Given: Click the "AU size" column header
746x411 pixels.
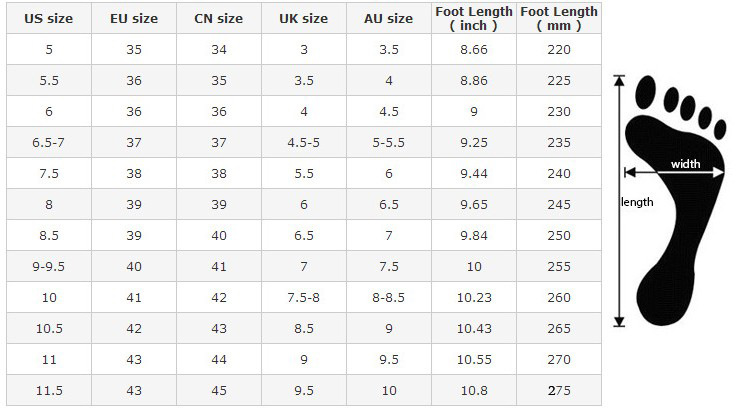Looking at the screenshot, I should (388, 18).
